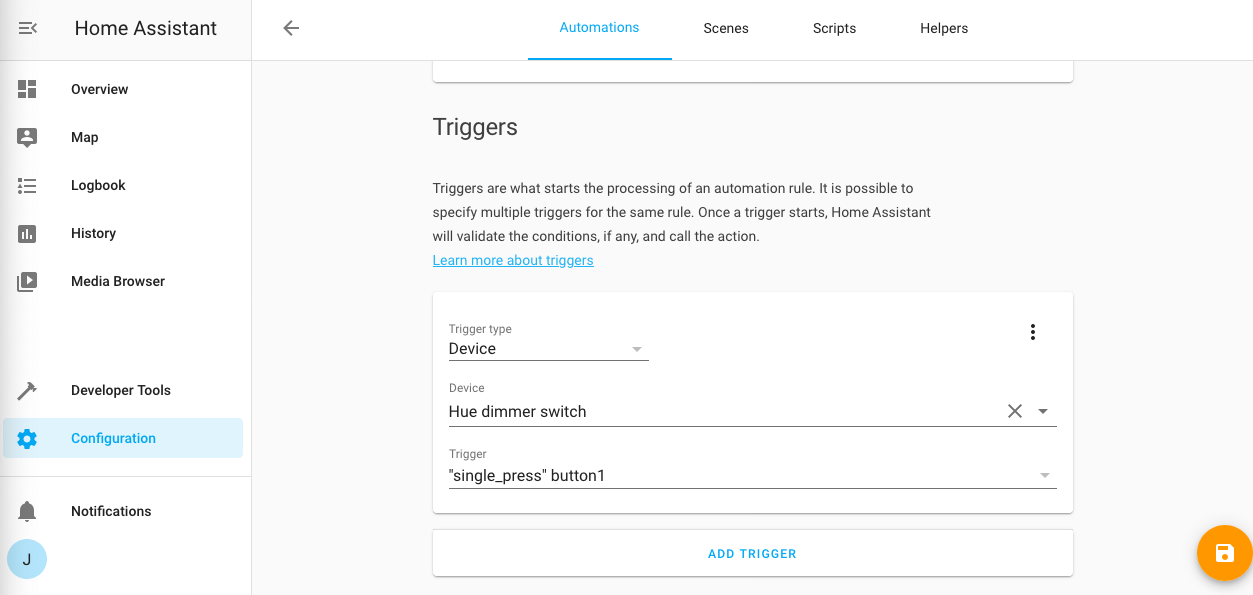
Task: Open "Learn more about triggers" link
Action: point(513,260)
